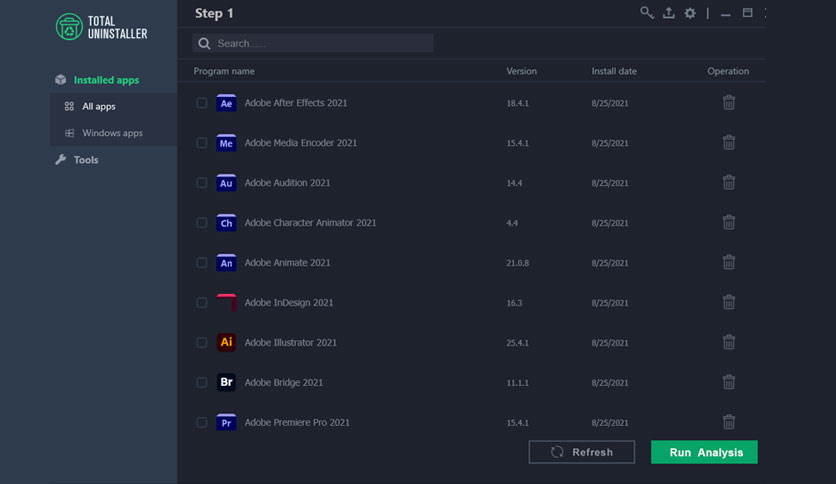Screen dimensions: 836x484
Task: Click the Illustrator Ai app icon
Action: tap(226, 342)
